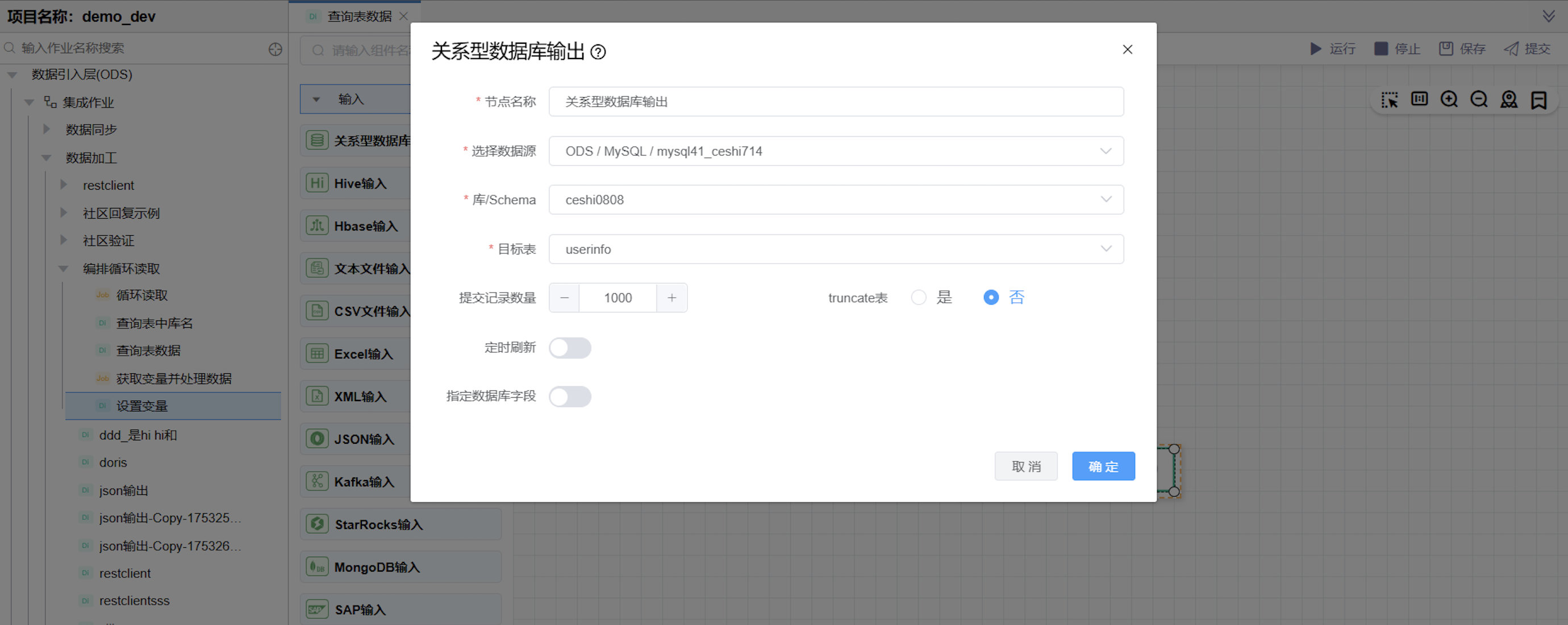Image resolution: width=1568 pixels, height=625 pixels.
Task: Click the zoom-out icon on canvas toolbar
Action: [x=1479, y=99]
